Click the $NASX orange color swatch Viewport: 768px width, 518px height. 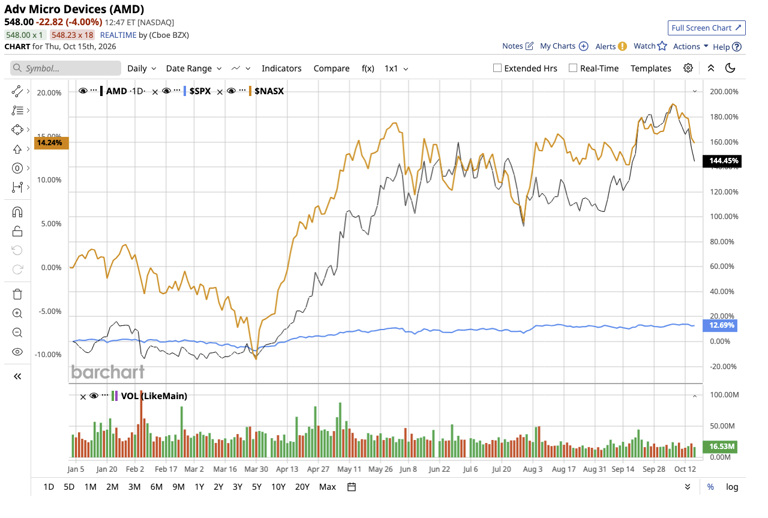tap(250, 91)
